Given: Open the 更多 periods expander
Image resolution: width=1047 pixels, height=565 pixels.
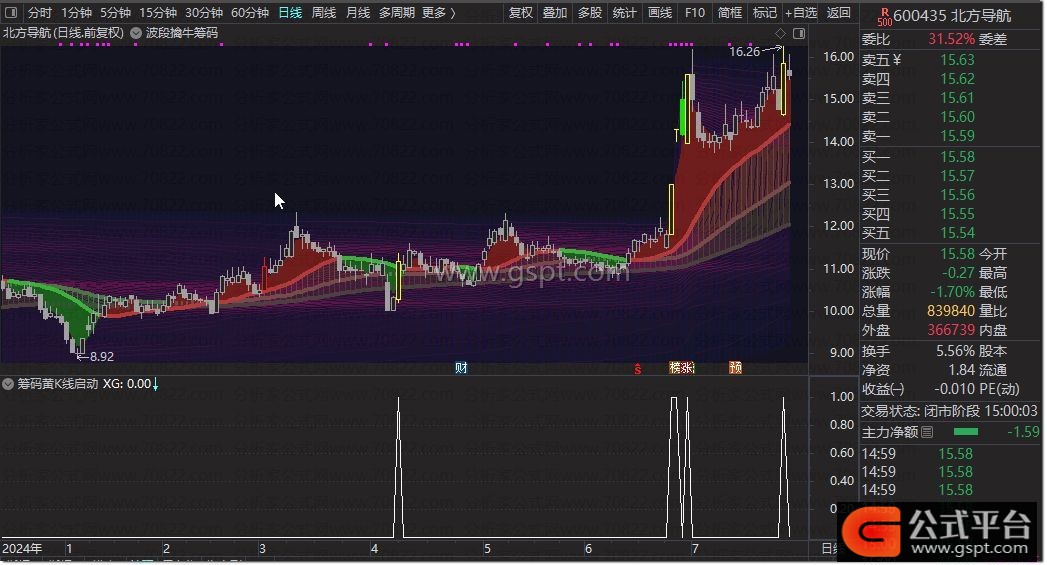Looking at the screenshot, I should click(x=439, y=13).
